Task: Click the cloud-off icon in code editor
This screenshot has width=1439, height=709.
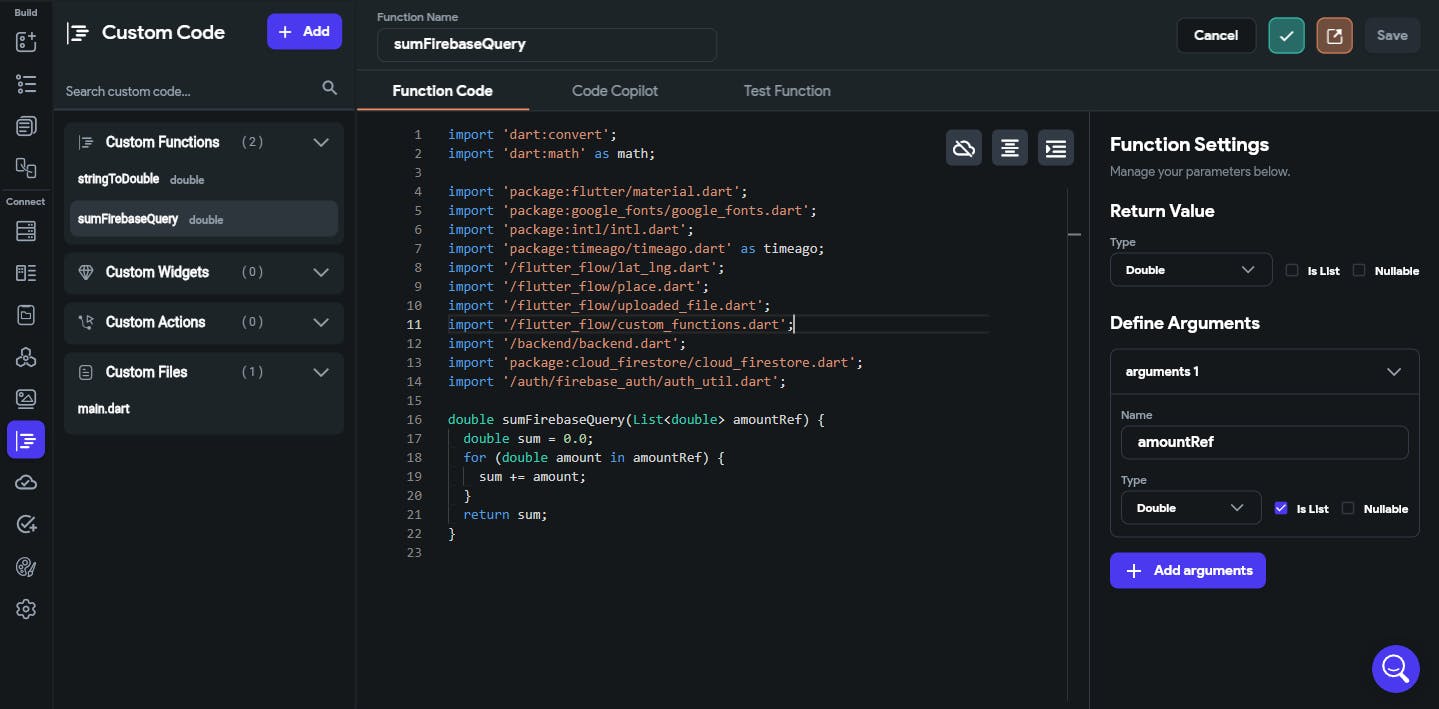Action: point(963,148)
